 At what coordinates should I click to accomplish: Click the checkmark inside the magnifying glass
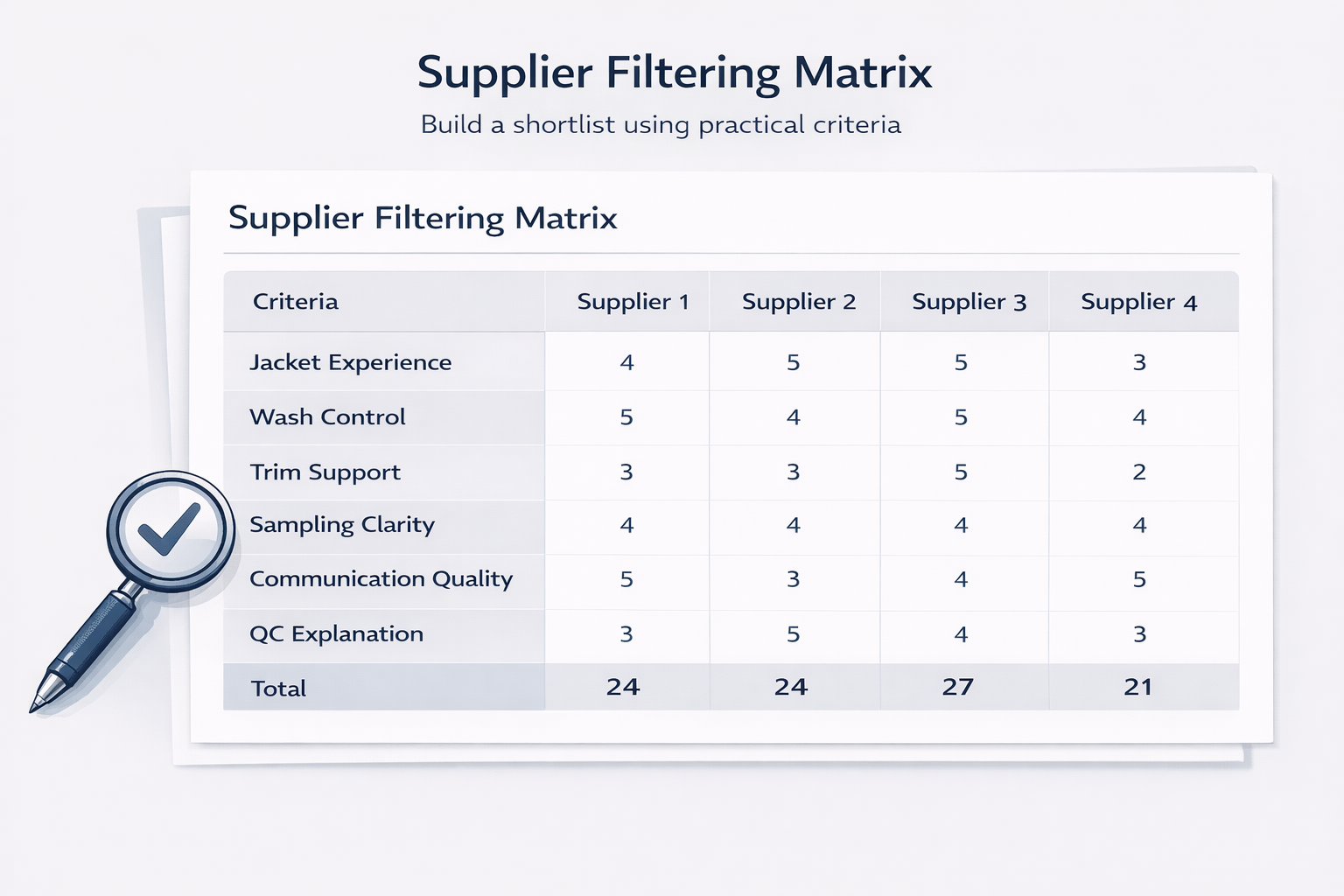click(169, 529)
